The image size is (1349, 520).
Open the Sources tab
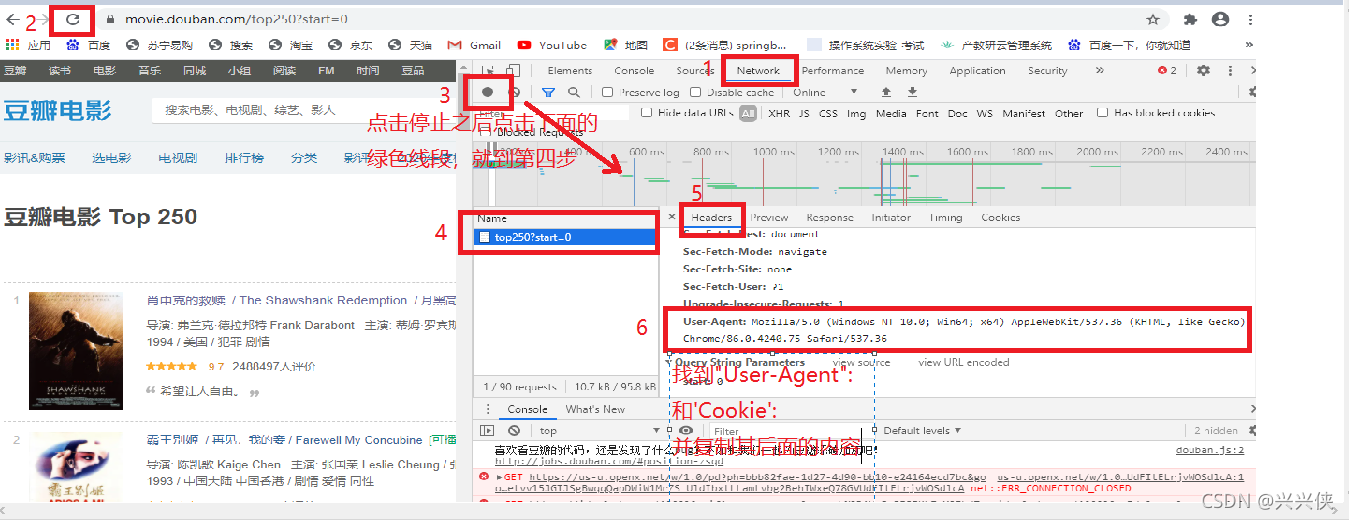[695, 71]
